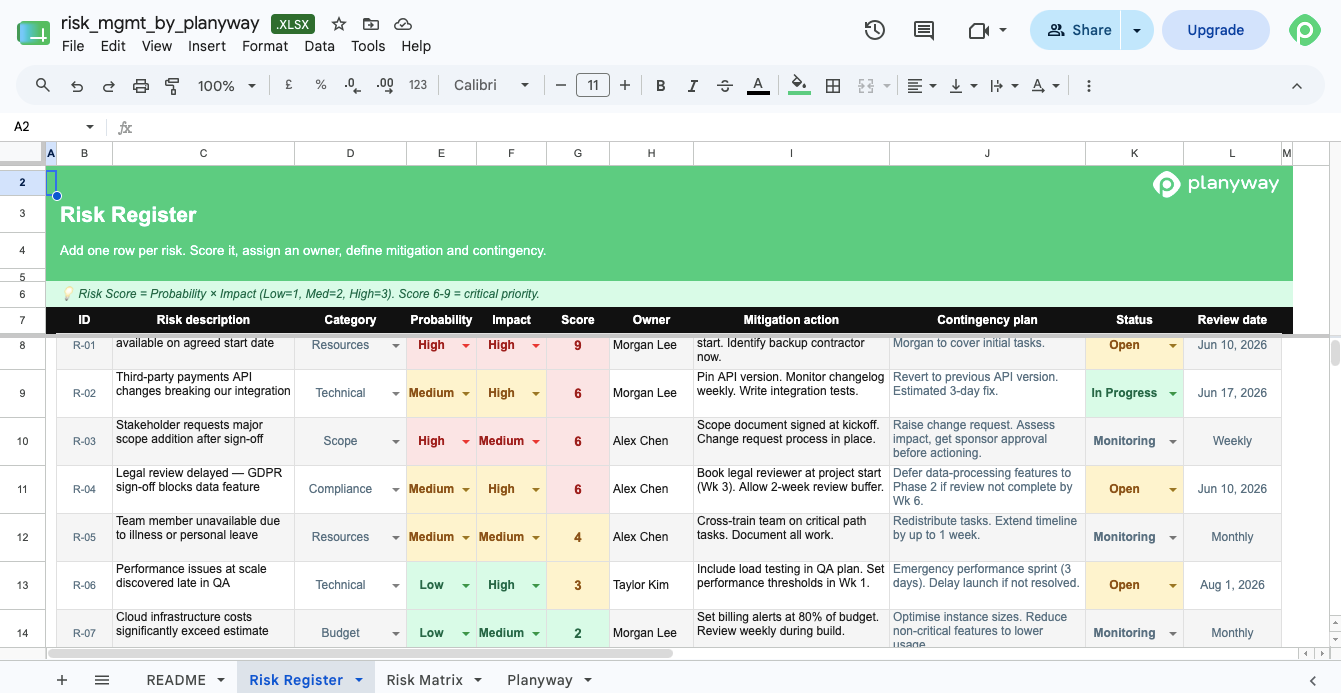Collapse the menus with the chevron
Viewport: 1341px width, 693px height.
(x=1297, y=86)
